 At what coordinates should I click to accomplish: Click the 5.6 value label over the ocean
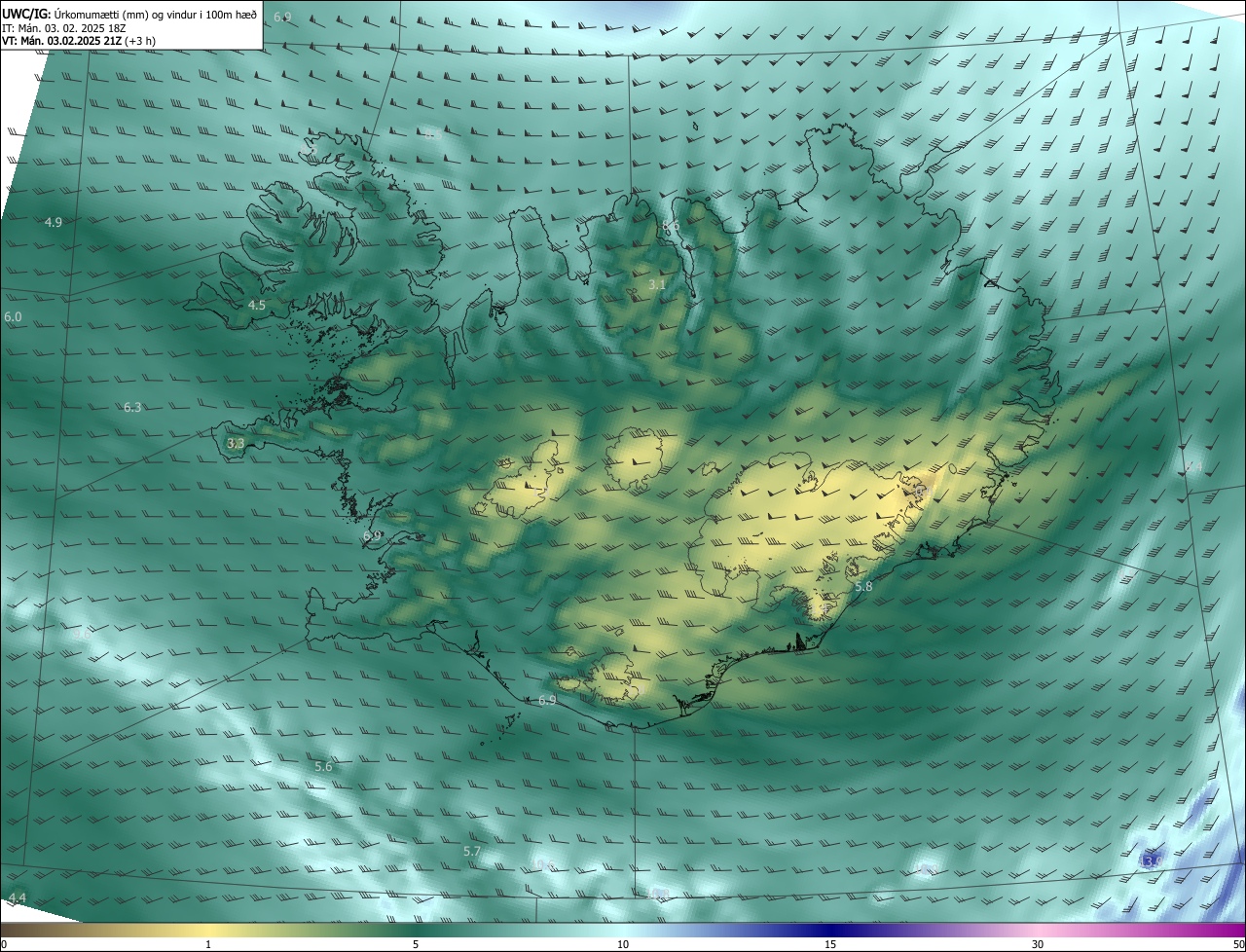pos(323,767)
